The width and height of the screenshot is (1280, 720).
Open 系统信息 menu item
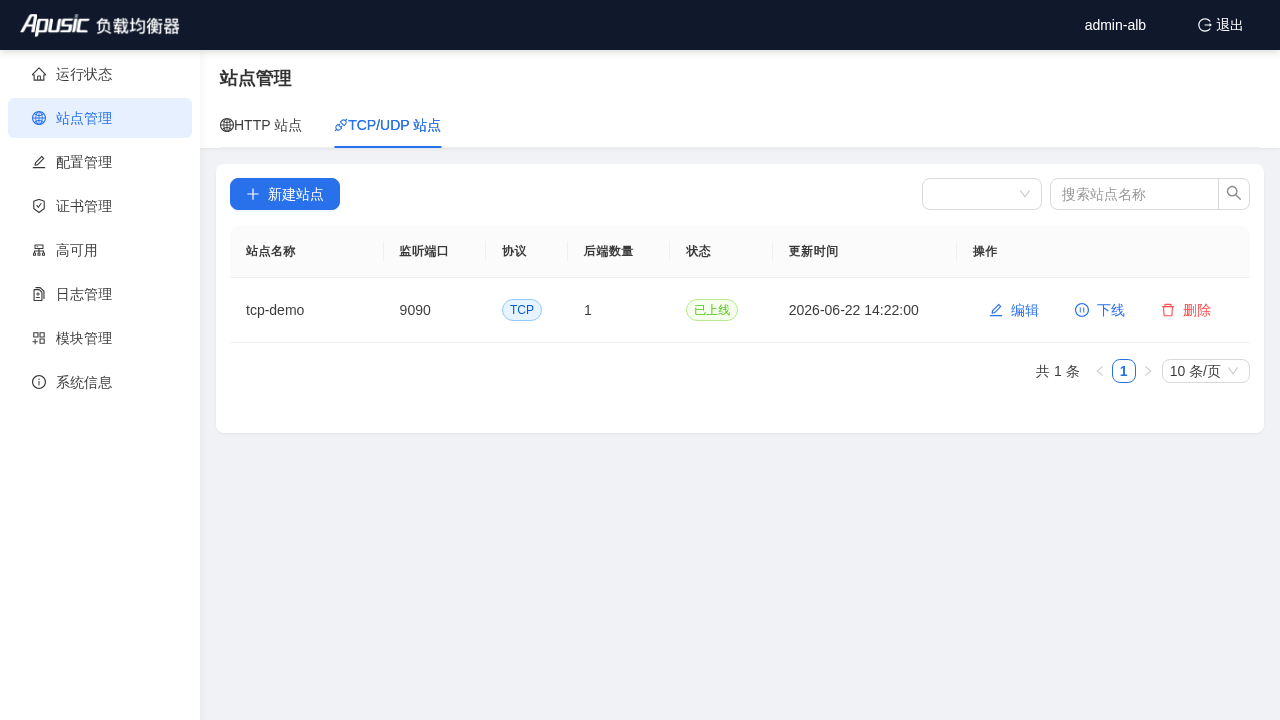click(x=100, y=382)
